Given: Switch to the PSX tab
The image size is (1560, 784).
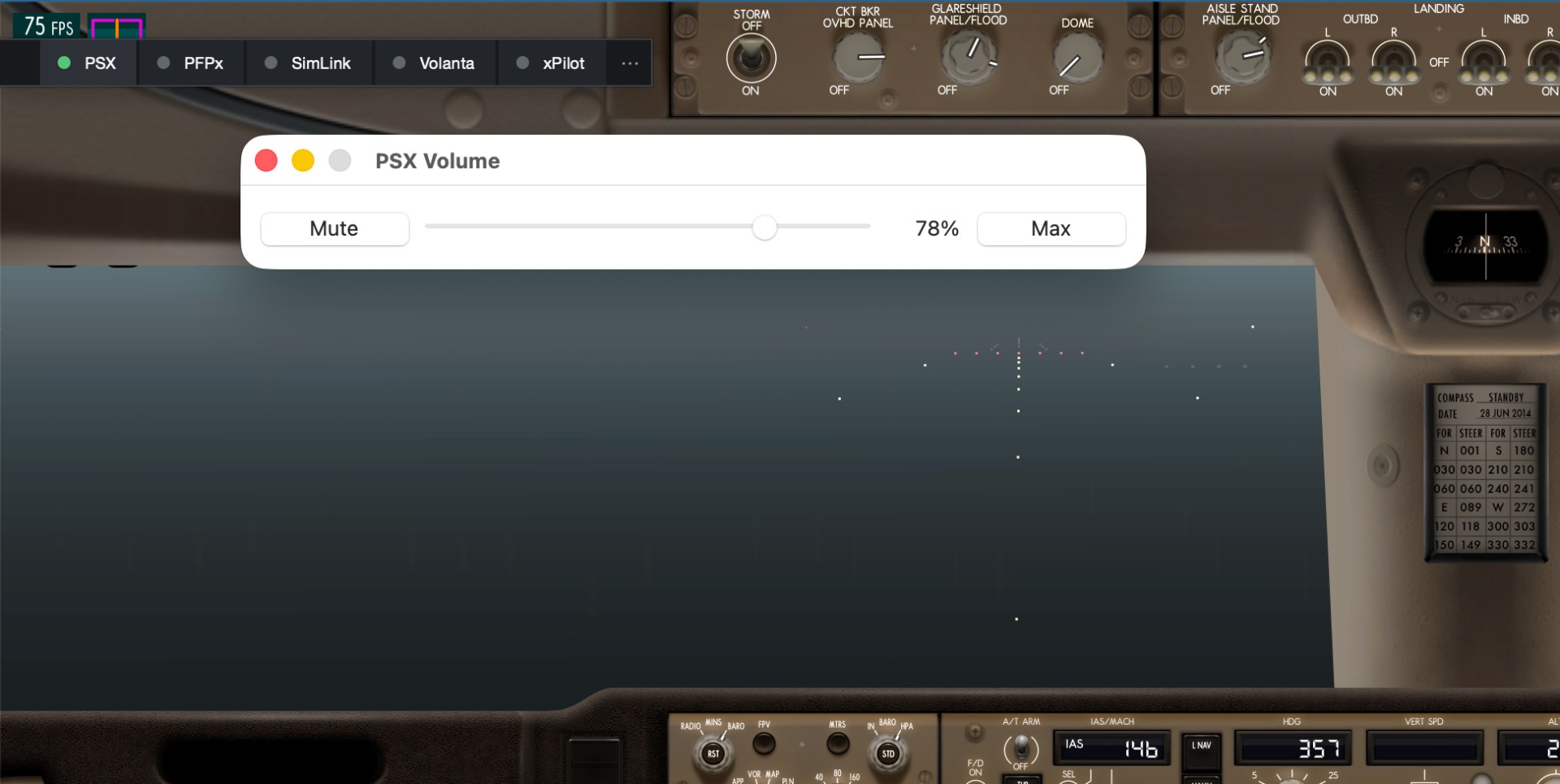Looking at the screenshot, I should coord(88,63).
